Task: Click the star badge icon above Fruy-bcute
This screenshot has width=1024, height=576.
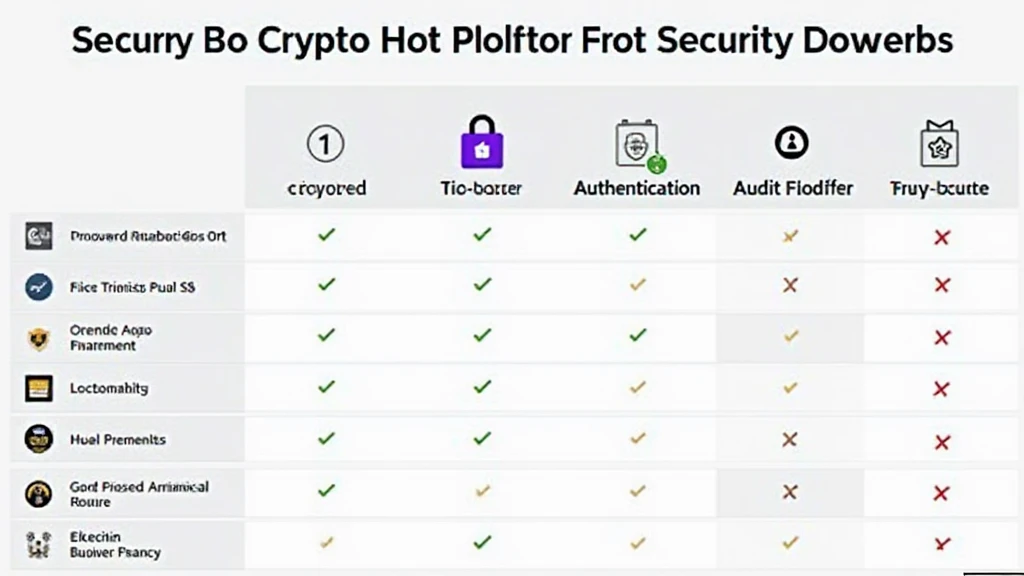Action: [x=939, y=144]
